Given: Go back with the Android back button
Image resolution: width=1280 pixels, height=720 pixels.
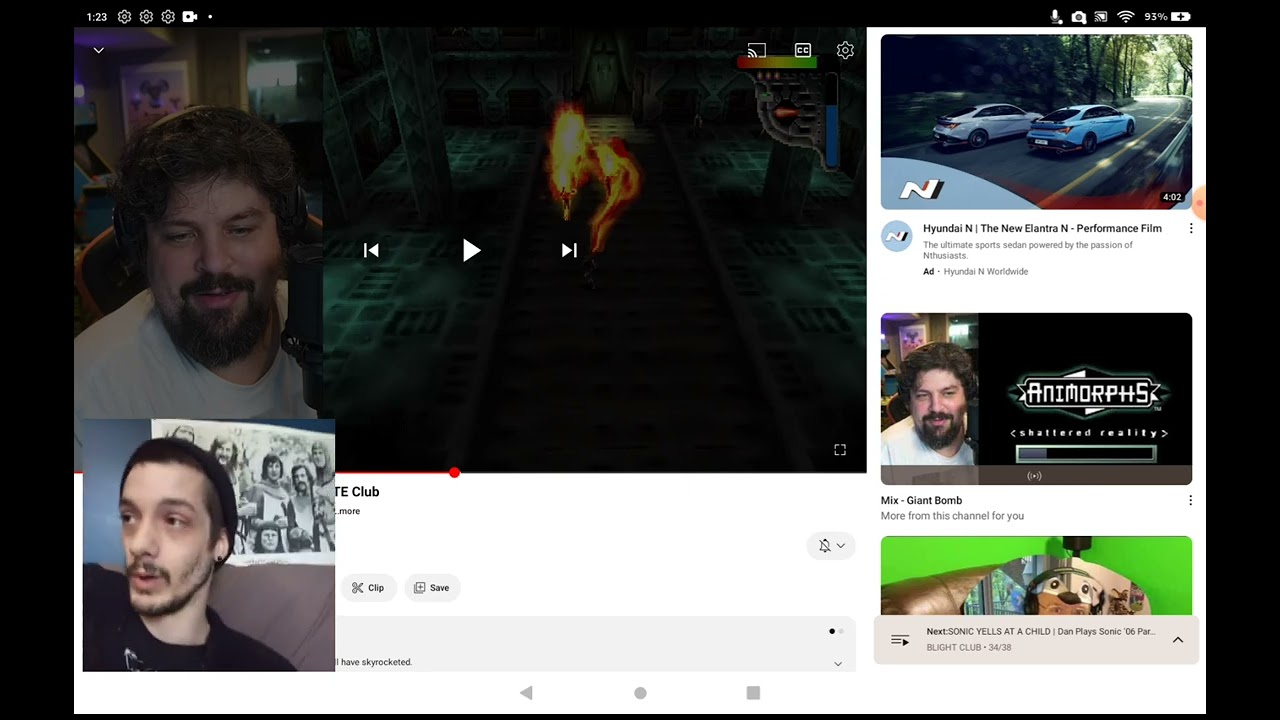Looking at the screenshot, I should click(526, 693).
